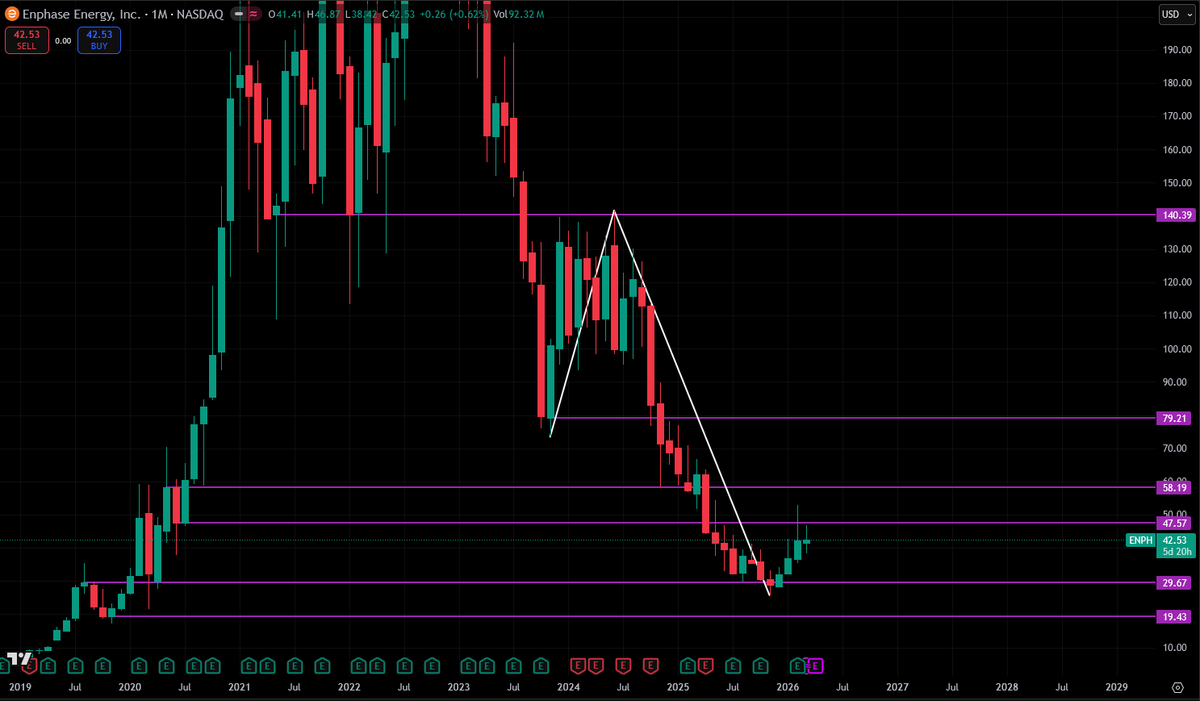1200x701 pixels.
Task: Click the 2021 time axis label
Action: pos(239,688)
